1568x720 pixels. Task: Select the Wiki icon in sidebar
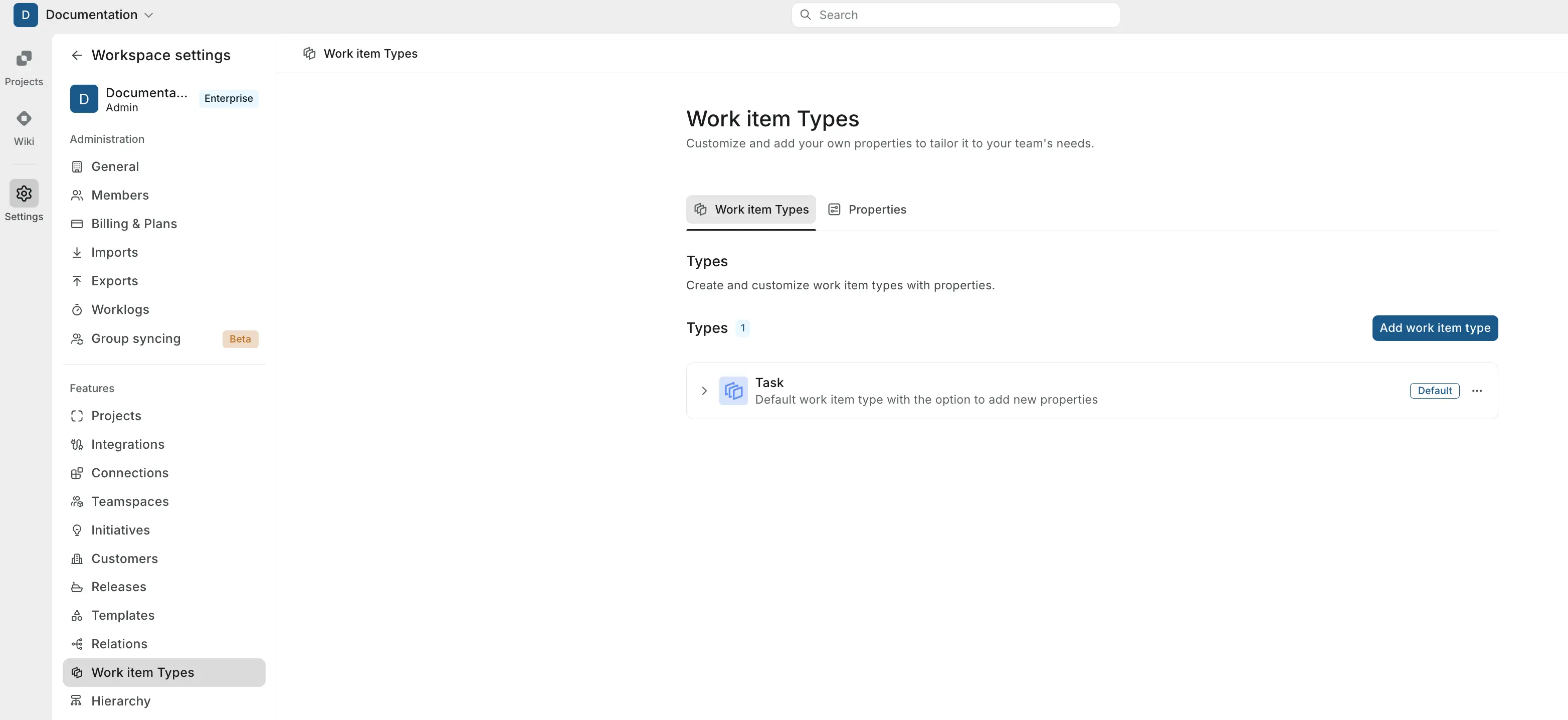24,126
